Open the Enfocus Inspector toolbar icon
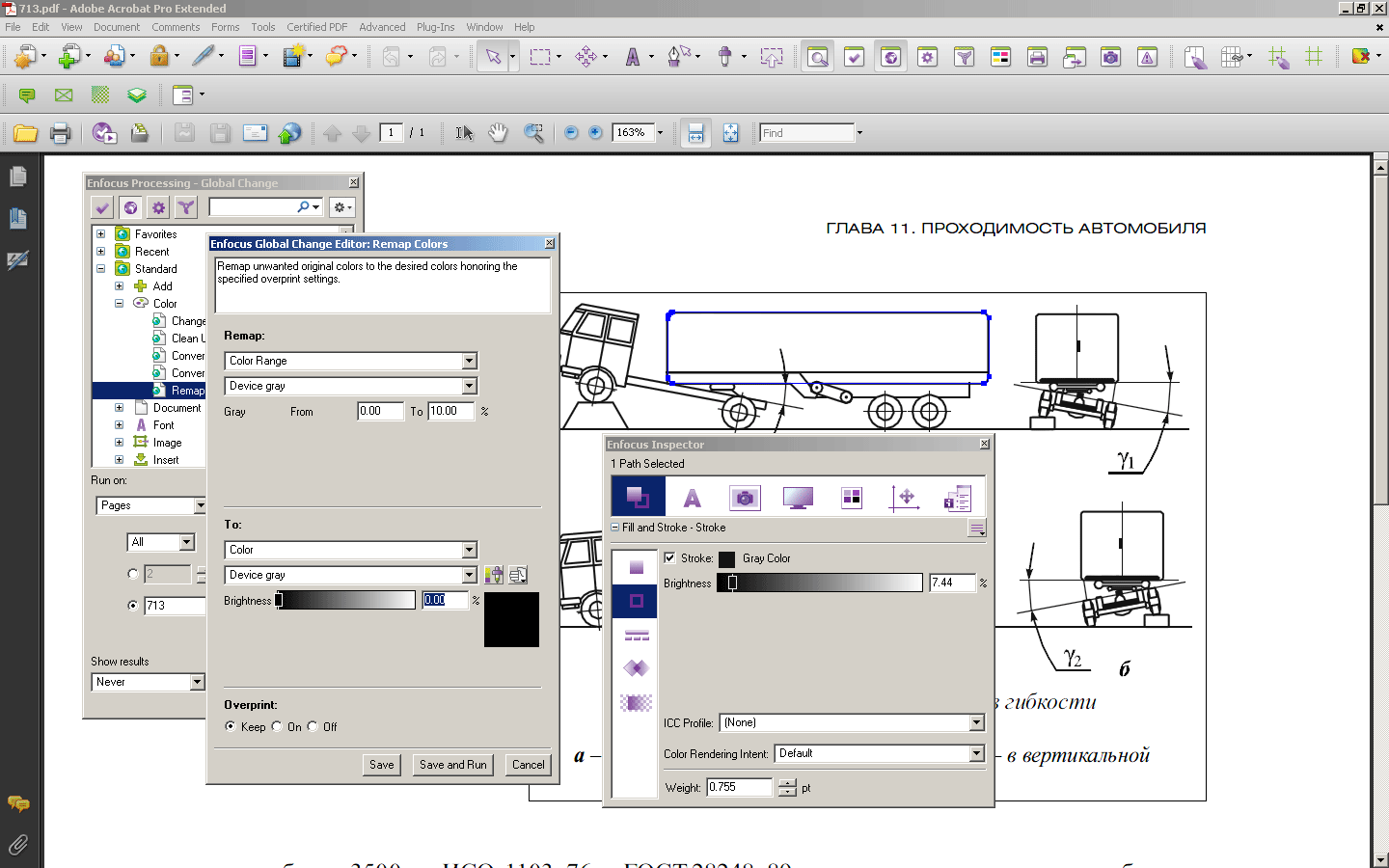 click(818, 57)
